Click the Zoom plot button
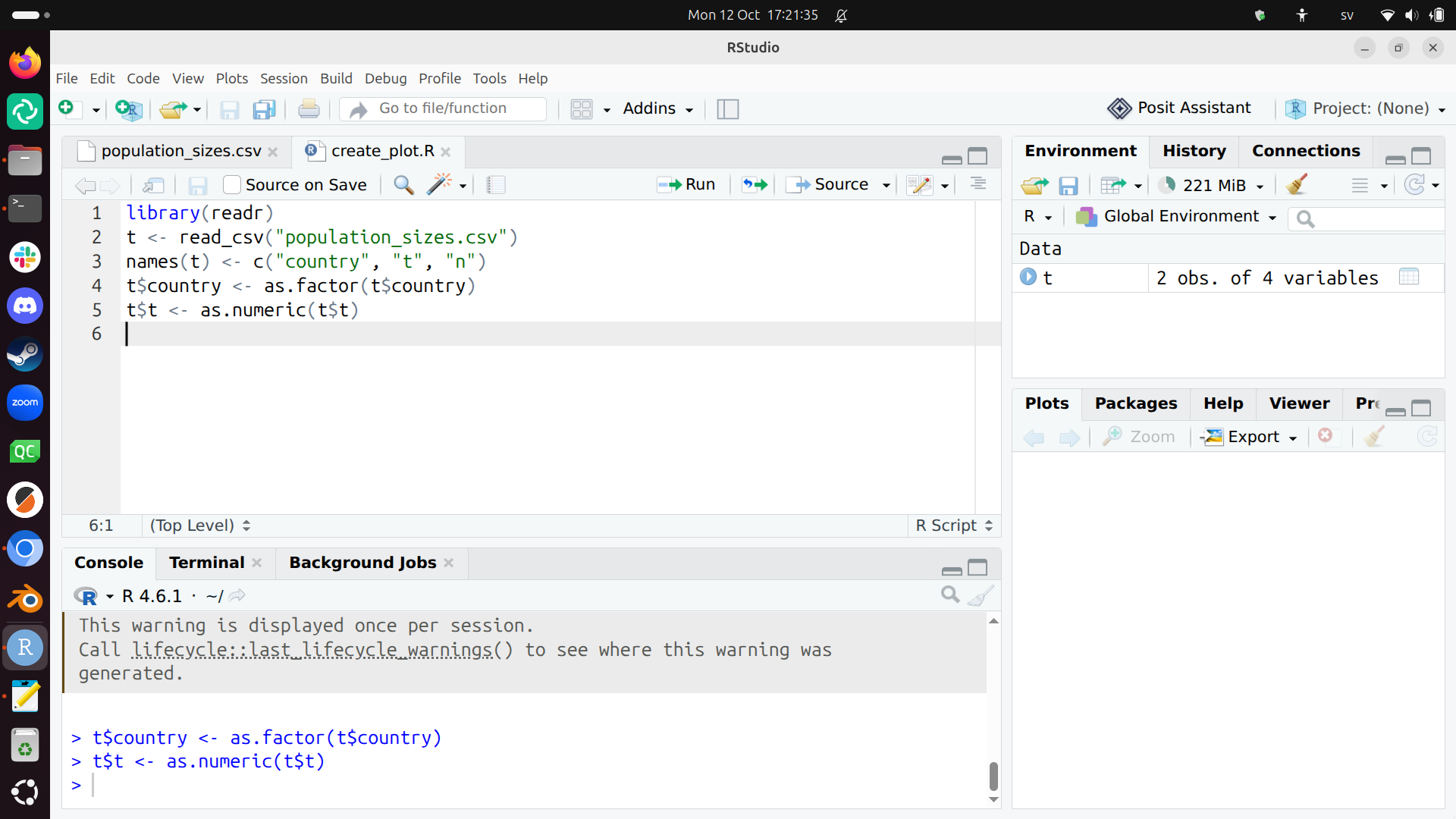This screenshot has height=819, width=1456. pyautogui.click(x=1138, y=437)
